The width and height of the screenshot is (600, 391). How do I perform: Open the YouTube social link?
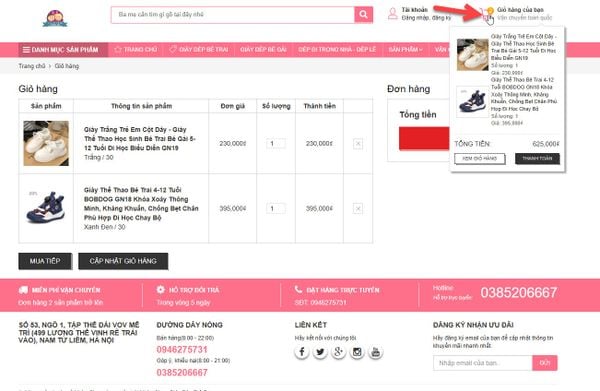(375, 352)
